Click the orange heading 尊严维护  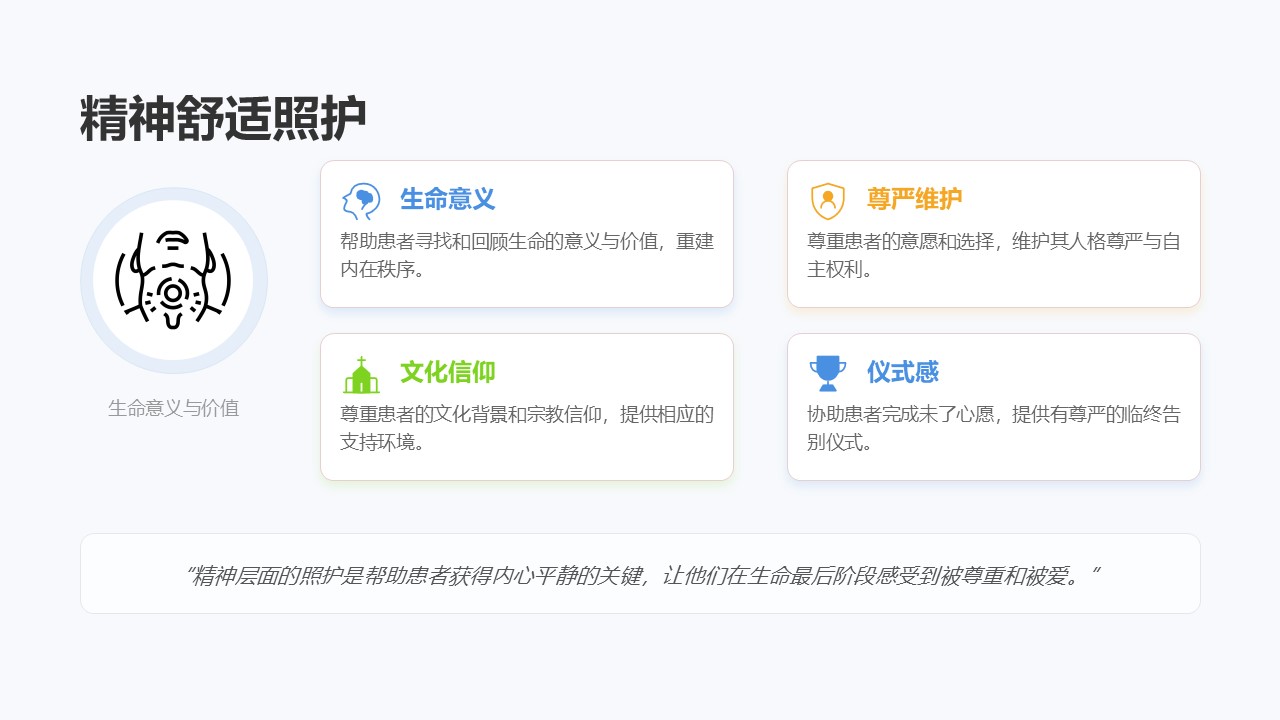click(x=914, y=199)
